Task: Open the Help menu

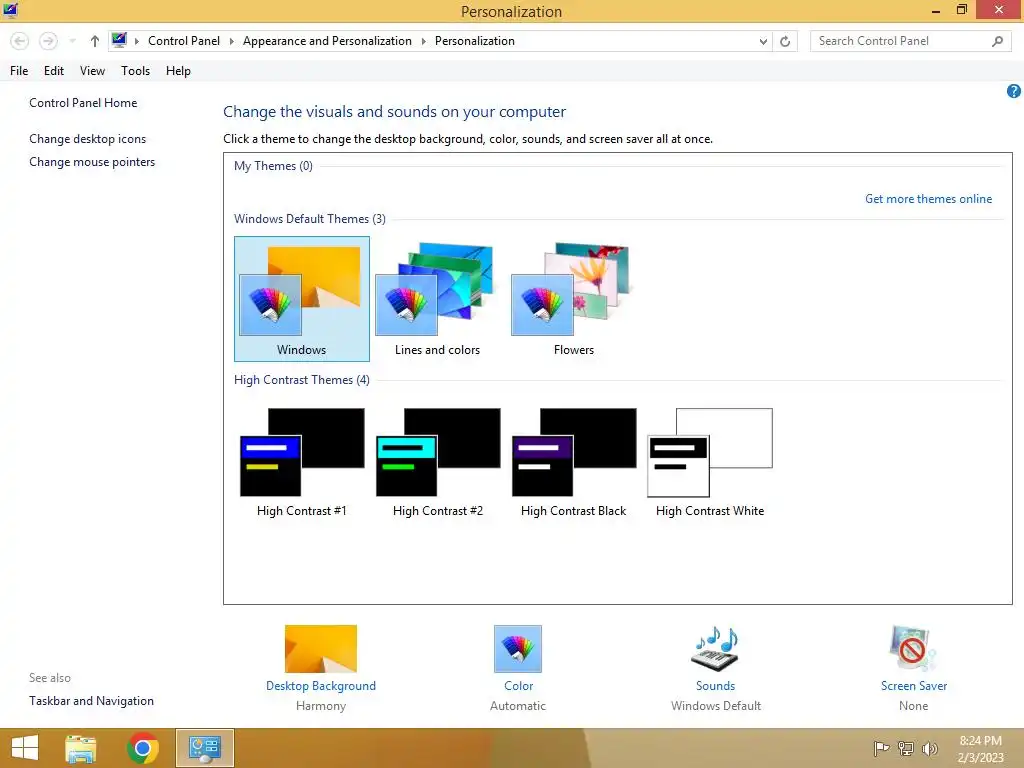Action: click(178, 71)
